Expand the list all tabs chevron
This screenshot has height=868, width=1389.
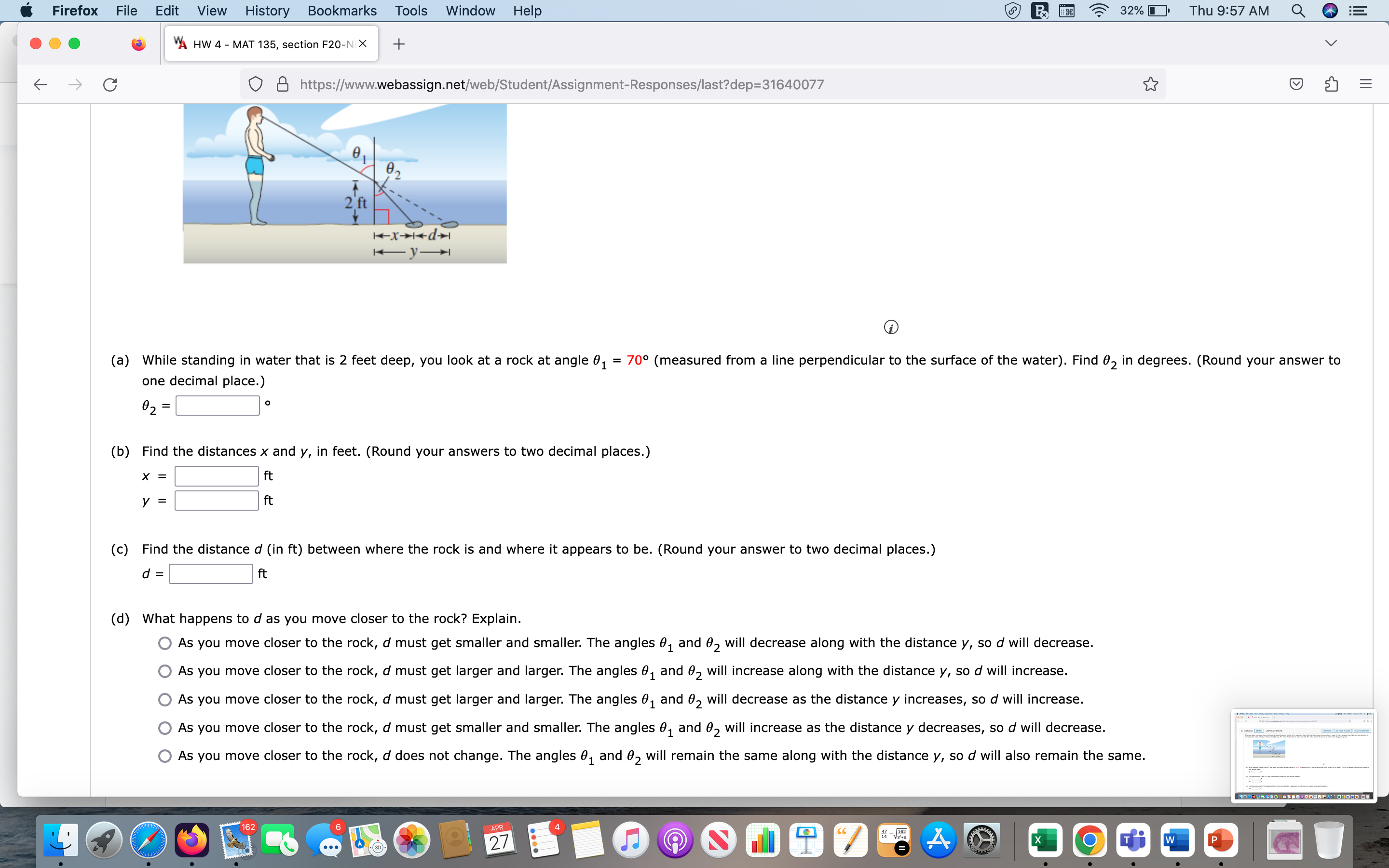1331,43
